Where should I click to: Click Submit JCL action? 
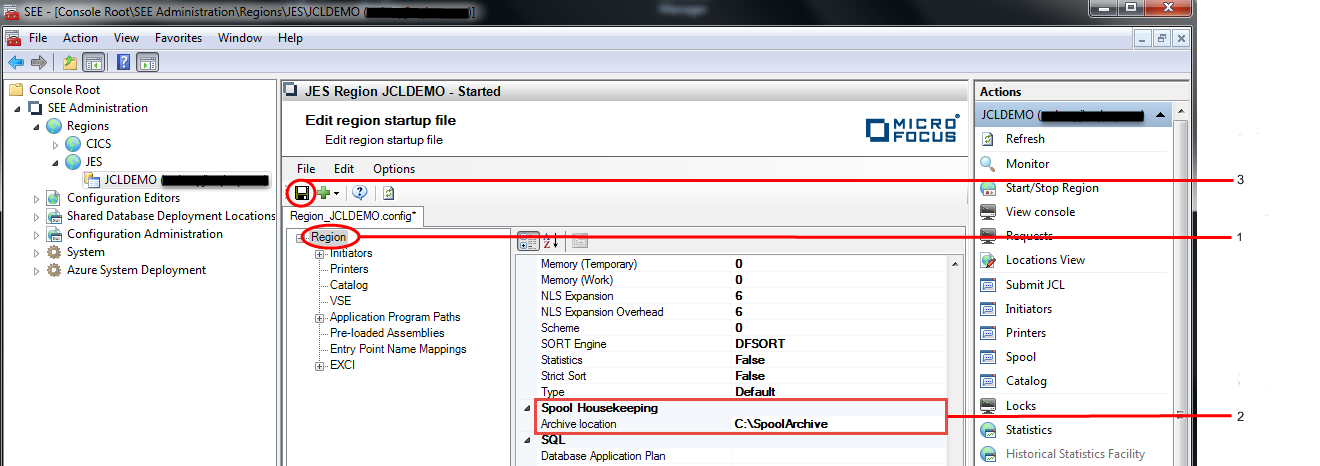[x=1035, y=284]
